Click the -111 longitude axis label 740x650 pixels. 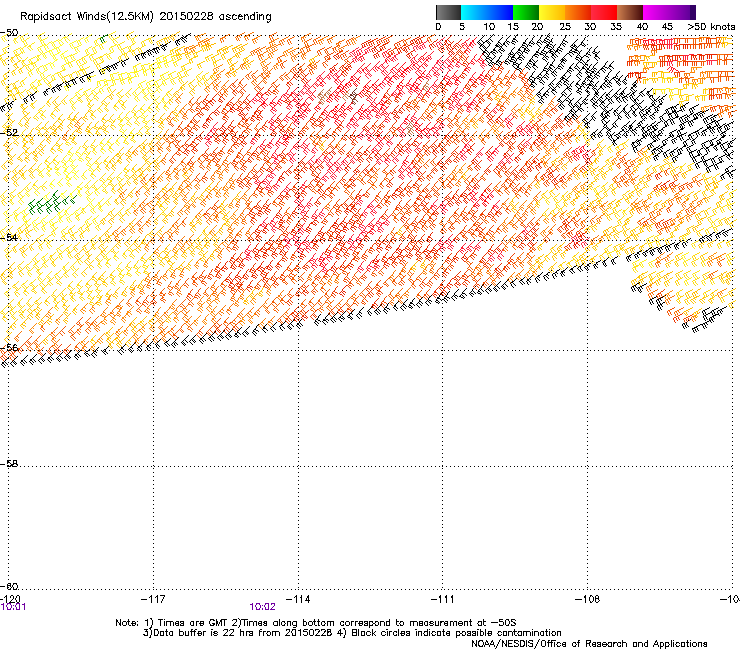443,599
